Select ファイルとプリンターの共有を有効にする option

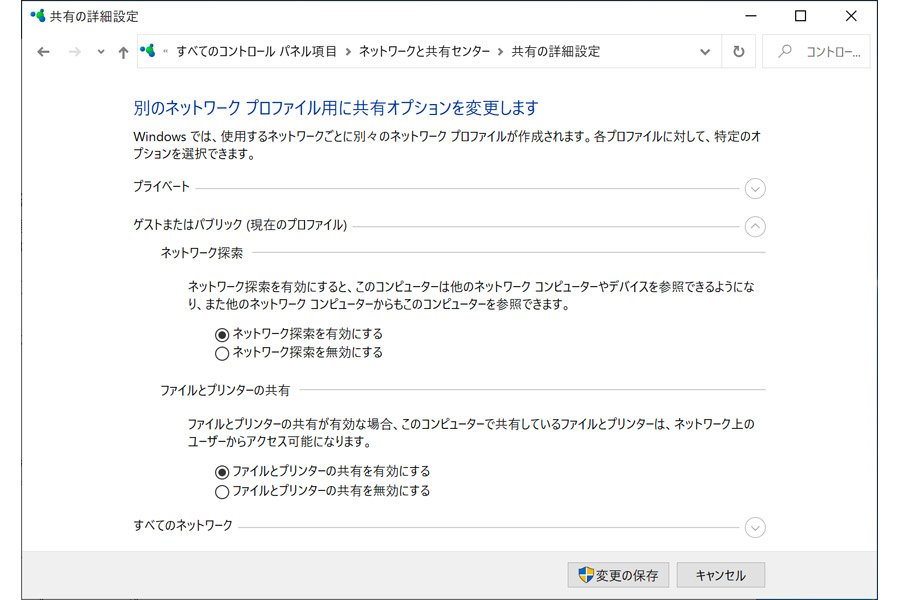222,471
